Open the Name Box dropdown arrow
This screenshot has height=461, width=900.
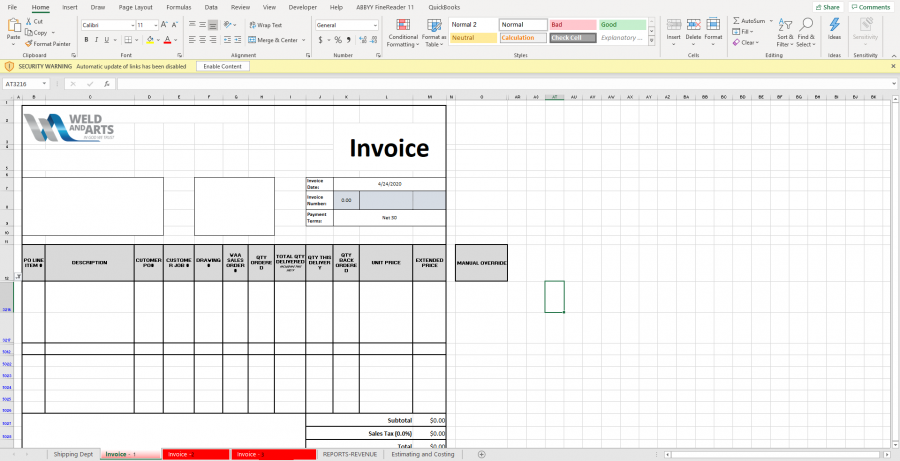coord(44,84)
